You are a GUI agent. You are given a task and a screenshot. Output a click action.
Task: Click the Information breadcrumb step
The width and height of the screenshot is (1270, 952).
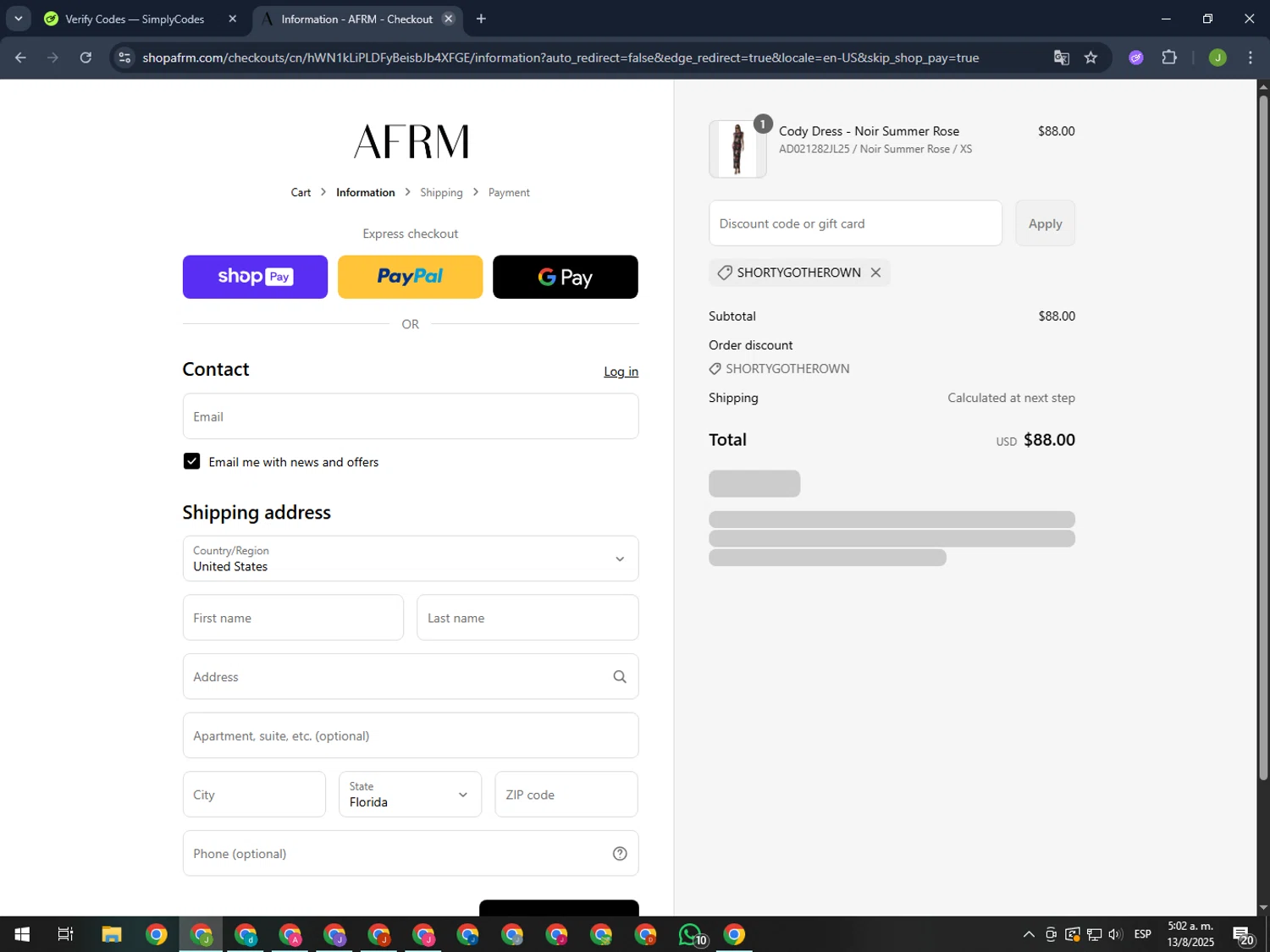365,192
